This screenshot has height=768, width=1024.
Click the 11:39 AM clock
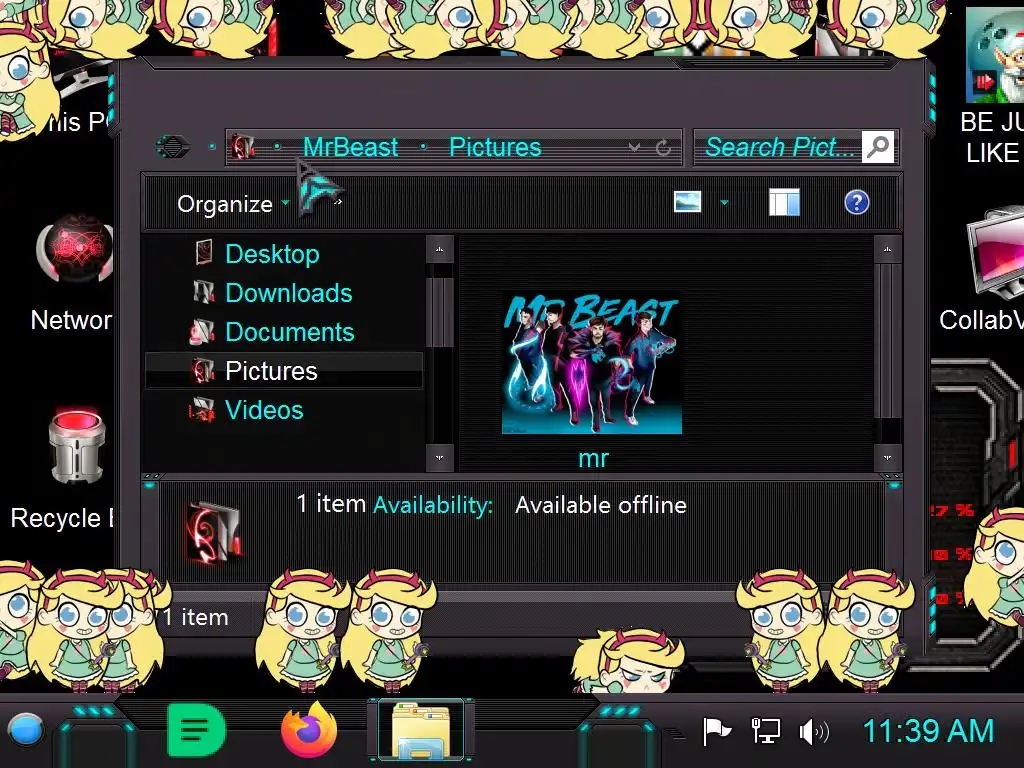928,731
